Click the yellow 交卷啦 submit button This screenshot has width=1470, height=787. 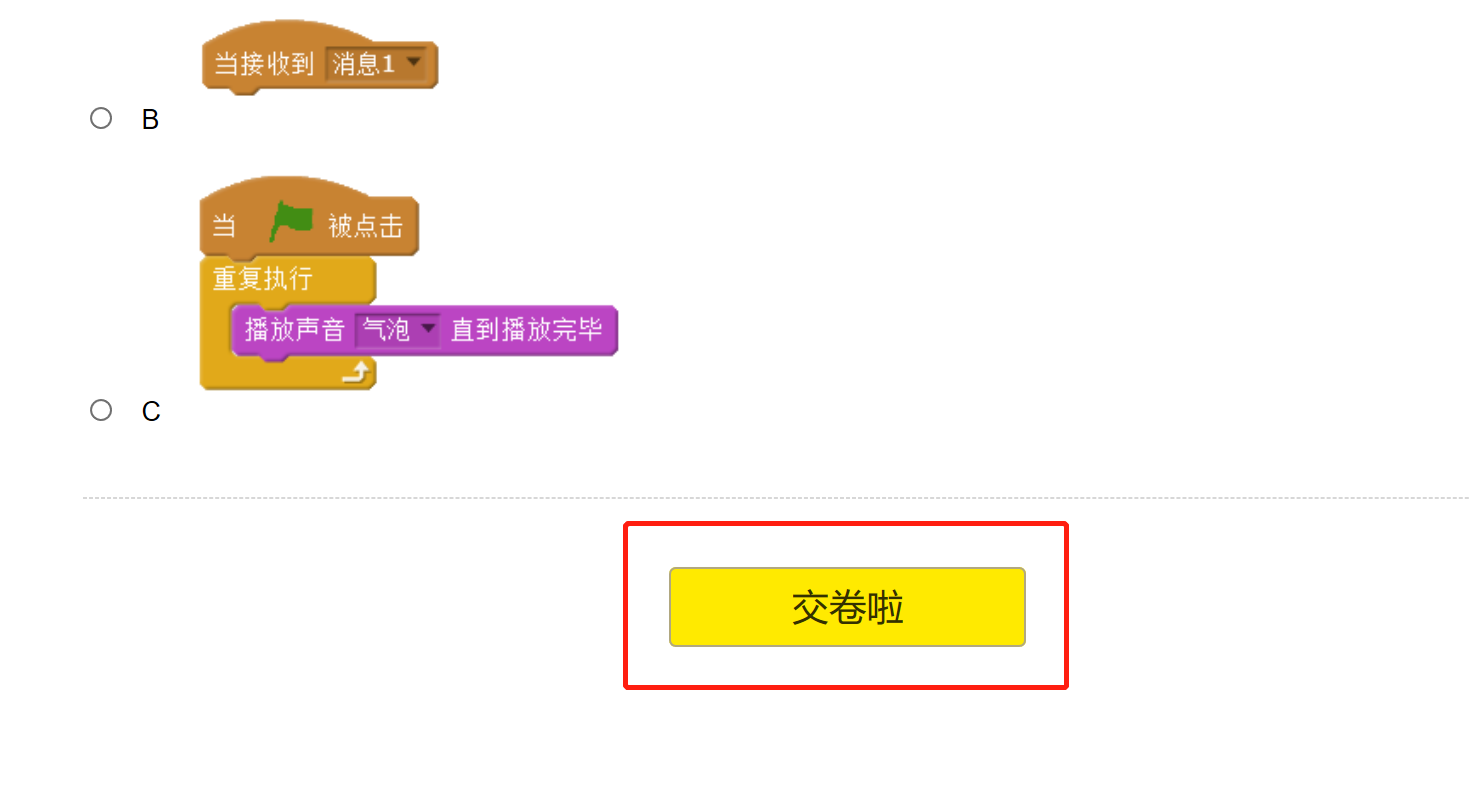pyautogui.click(x=847, y=607)
